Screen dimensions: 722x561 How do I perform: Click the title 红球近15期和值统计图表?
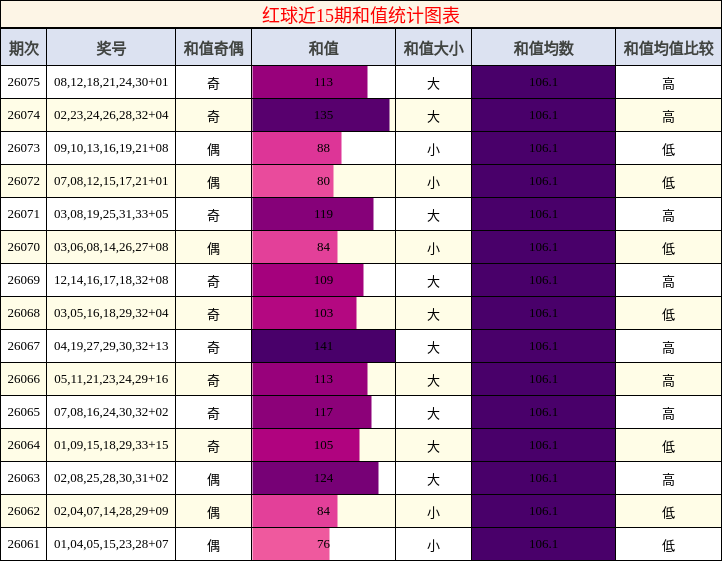(x=361, y=15)
